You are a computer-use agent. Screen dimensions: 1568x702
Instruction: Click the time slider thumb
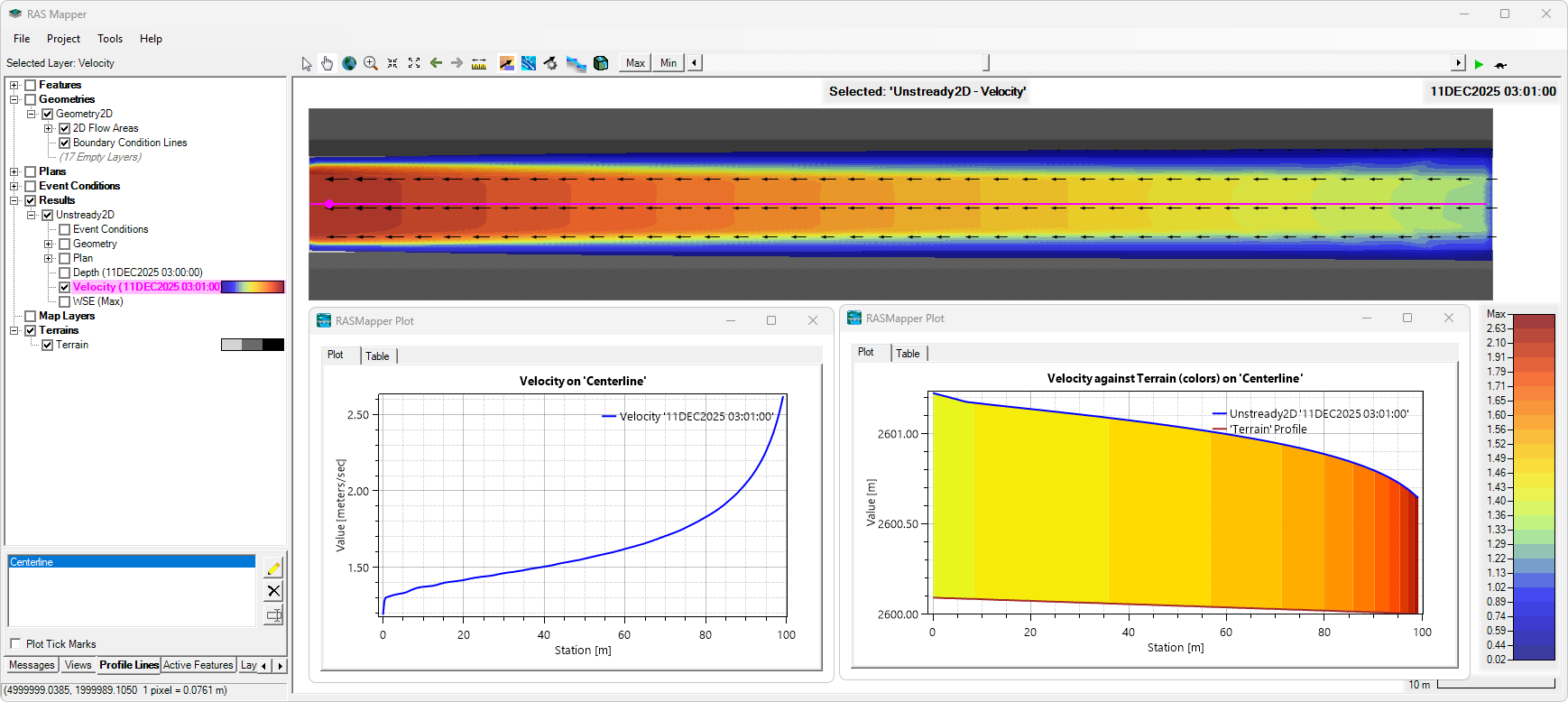tap(986, 63)
